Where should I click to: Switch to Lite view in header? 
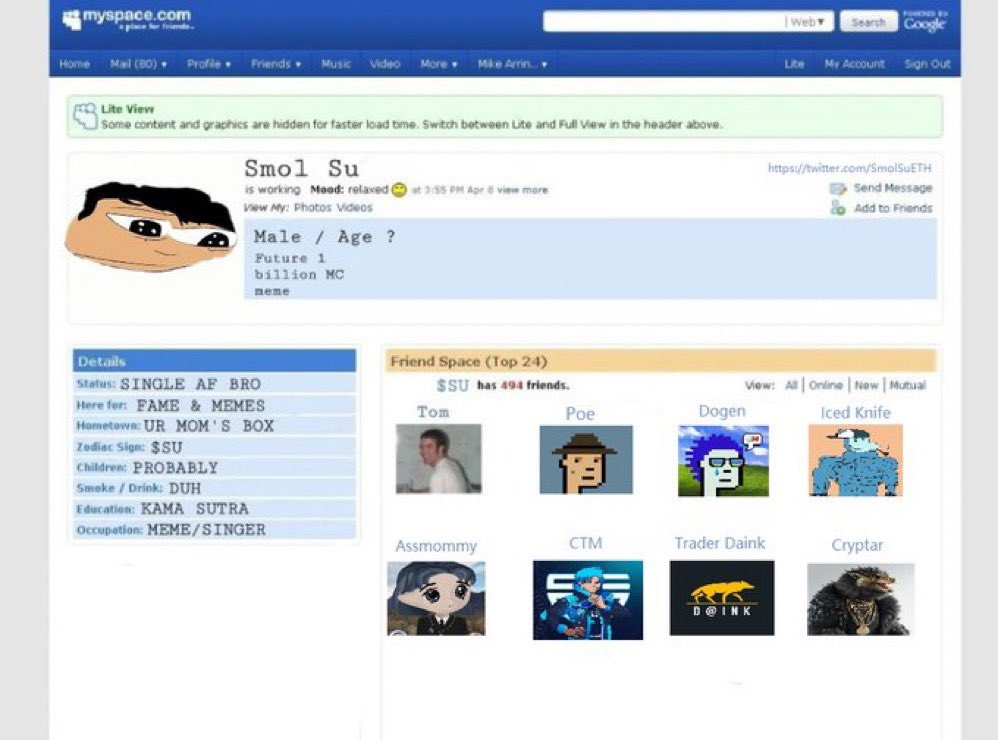[x=794, y=64]
